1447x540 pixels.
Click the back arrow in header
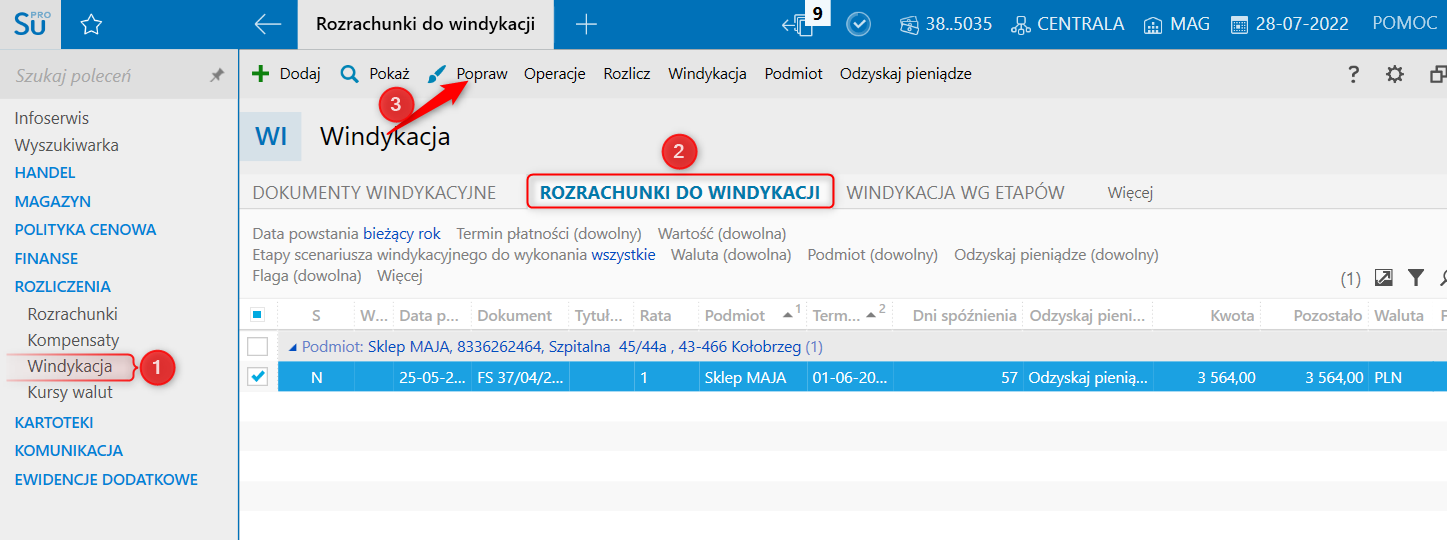pyautogui.click(x=267, y=25)
